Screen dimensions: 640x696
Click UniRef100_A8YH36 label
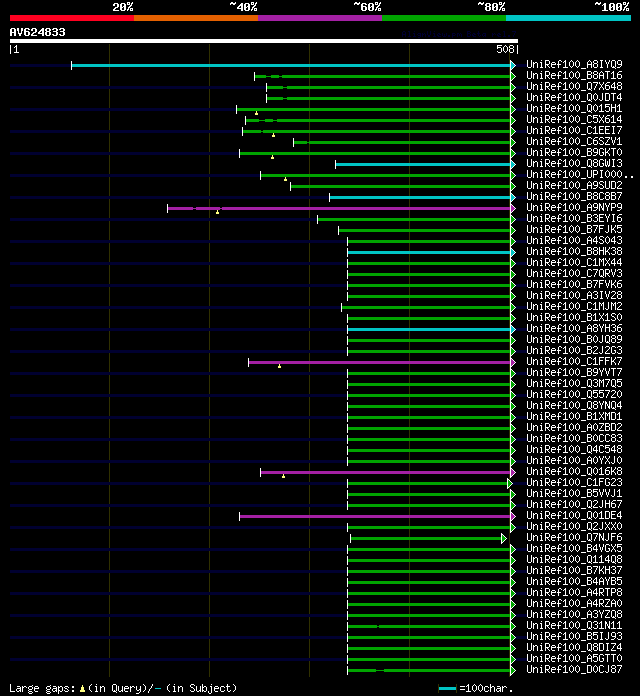574,328
